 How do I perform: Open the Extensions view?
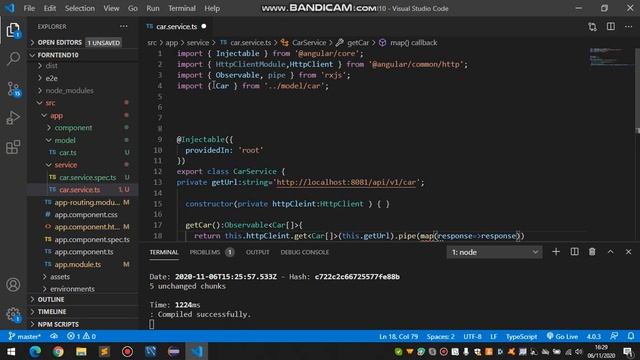13,147
